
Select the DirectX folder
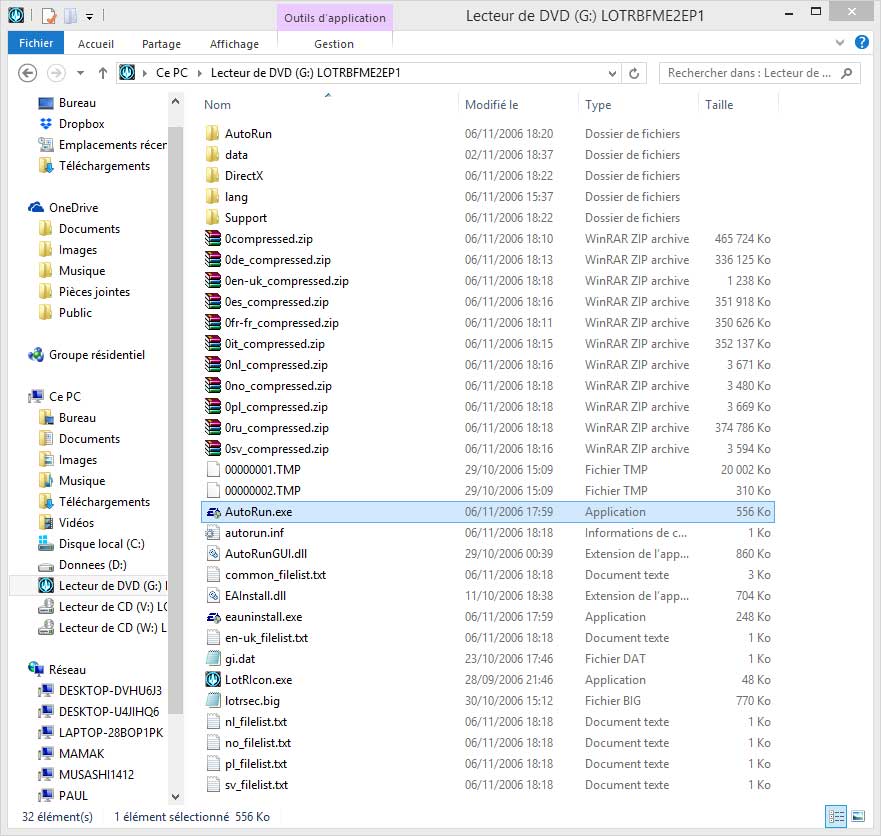coord(243,176)
